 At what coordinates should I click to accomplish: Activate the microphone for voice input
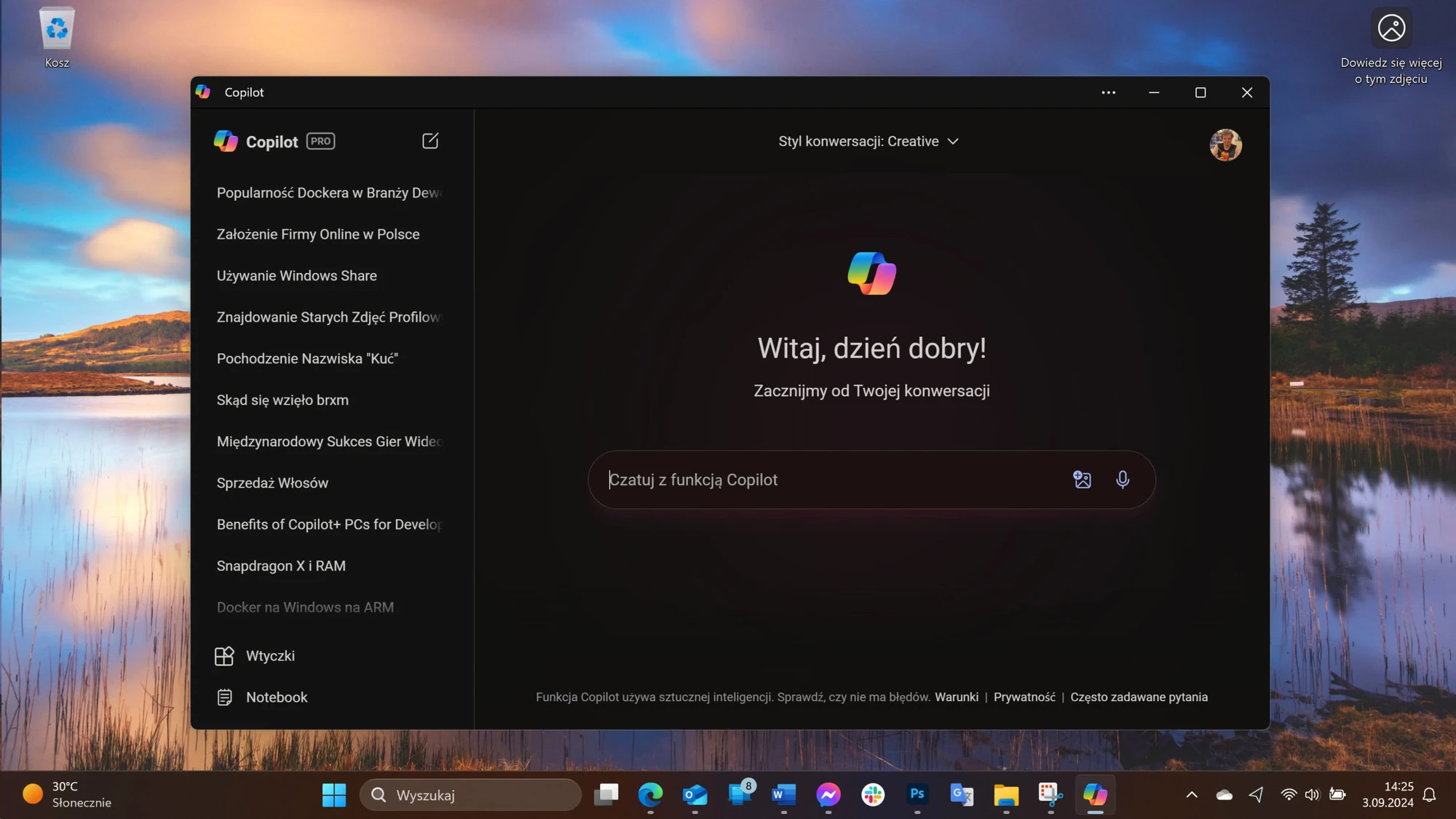coord(1123,480)
